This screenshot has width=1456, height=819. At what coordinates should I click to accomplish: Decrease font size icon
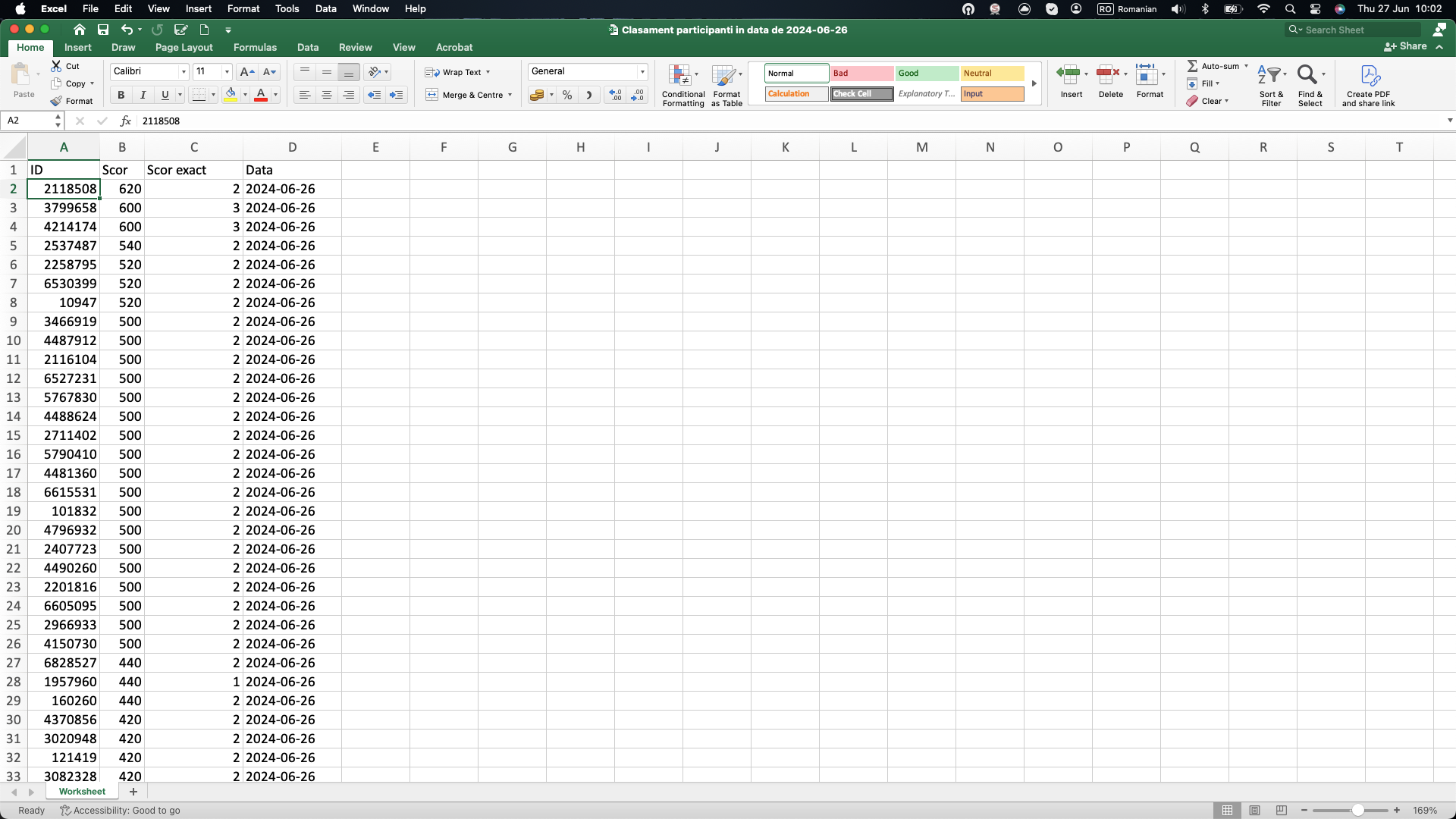[269, 72]
